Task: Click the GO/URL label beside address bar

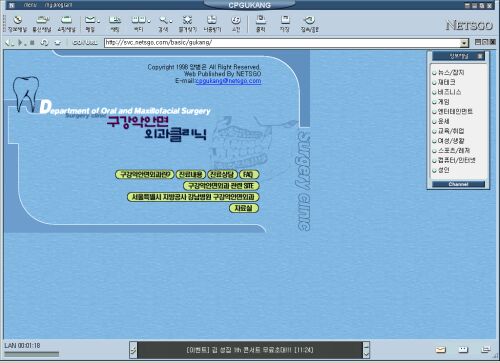Action: [x=85, y=43]
